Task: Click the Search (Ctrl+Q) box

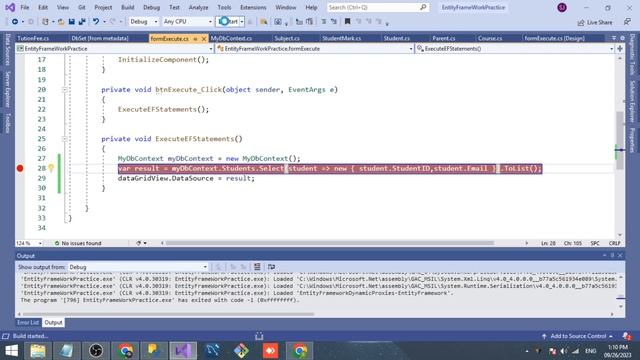Action: click(x=378, y=7)
